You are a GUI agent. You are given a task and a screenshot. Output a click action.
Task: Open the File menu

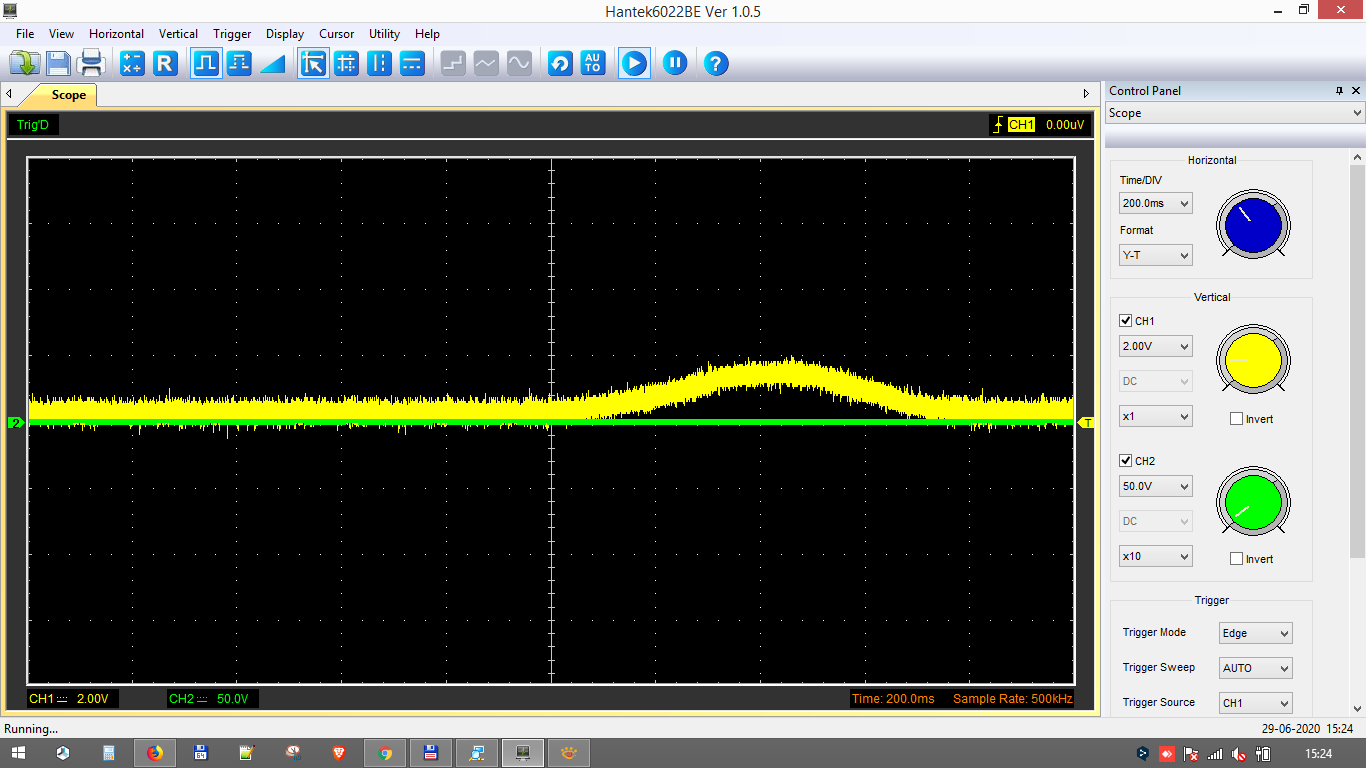coord(25,34)
